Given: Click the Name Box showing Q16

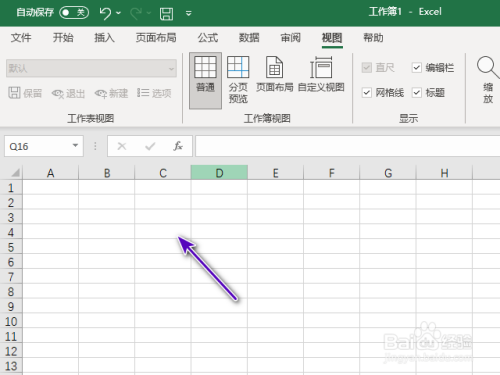Looking at the screenshot, I should [x=38, y=146].
